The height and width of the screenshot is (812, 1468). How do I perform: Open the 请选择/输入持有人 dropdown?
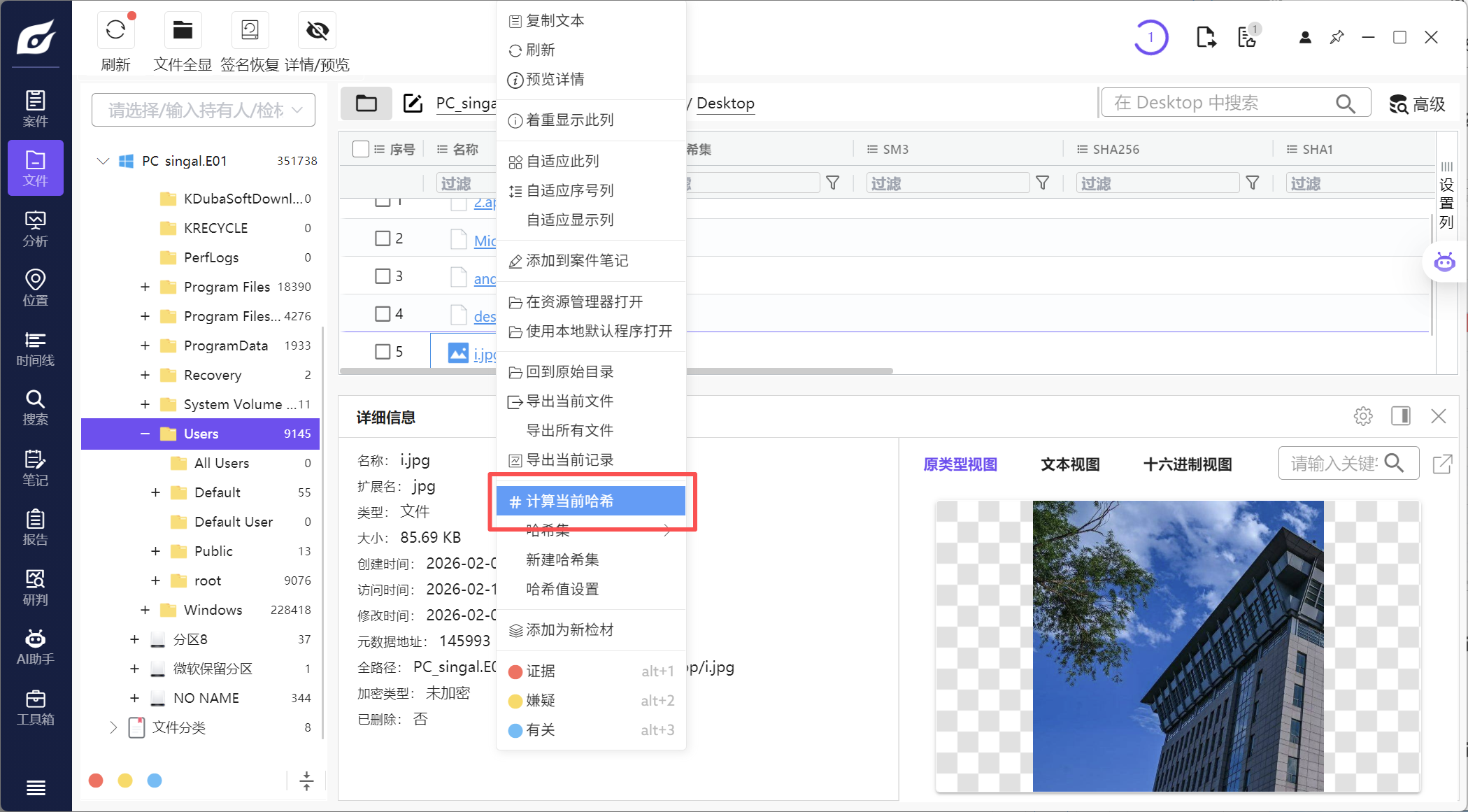204,110
